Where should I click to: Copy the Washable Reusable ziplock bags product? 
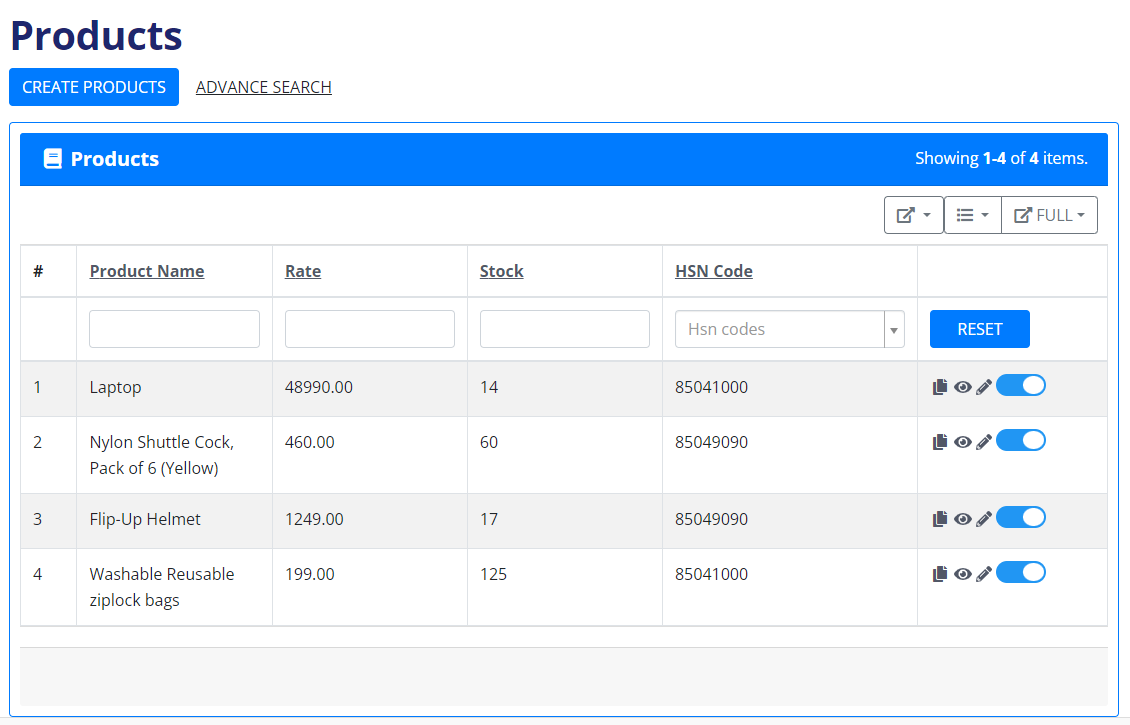pyautogui.click(x=939, y=574)
